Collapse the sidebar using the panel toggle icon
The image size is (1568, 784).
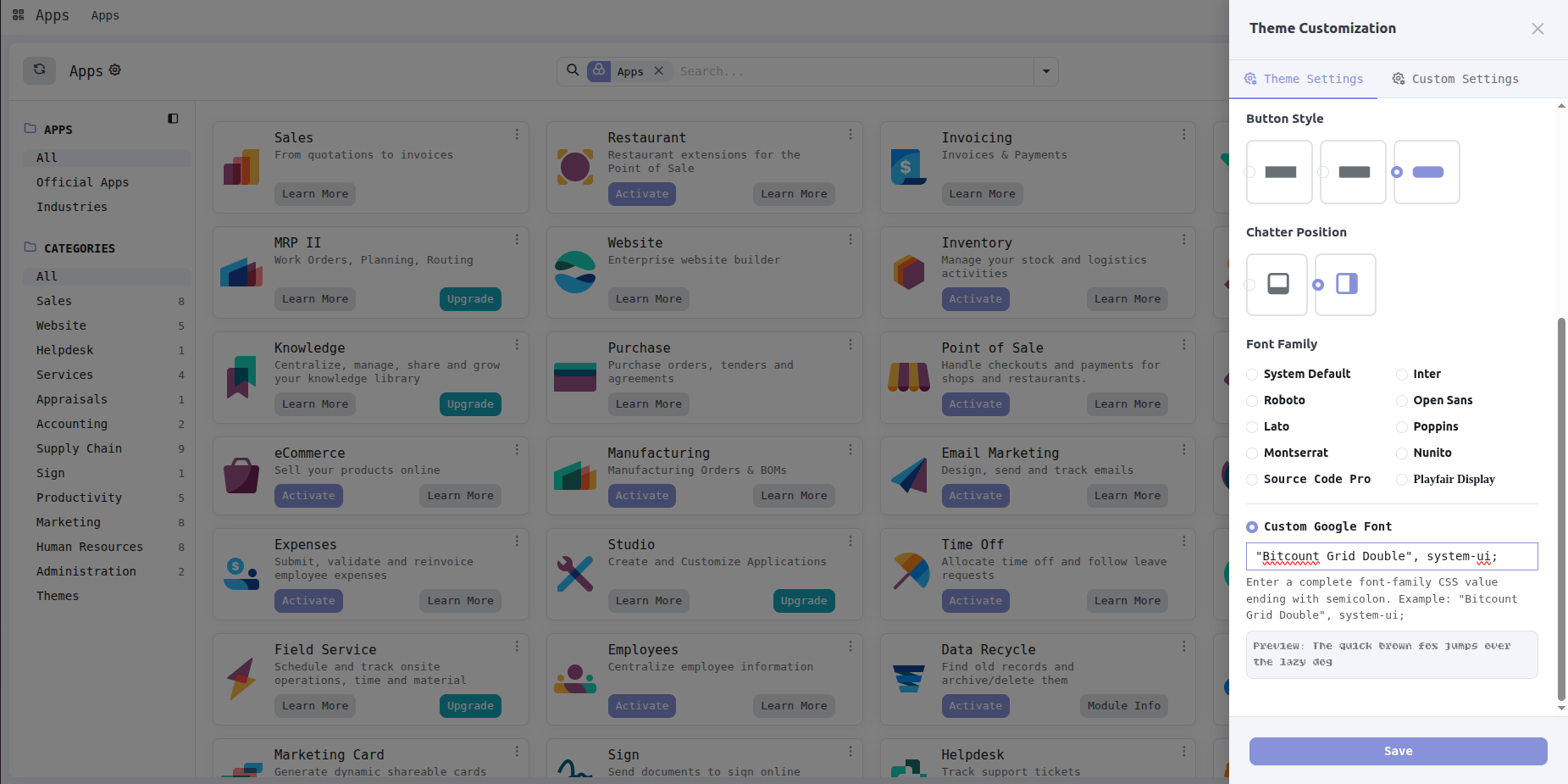coord(173,119)
